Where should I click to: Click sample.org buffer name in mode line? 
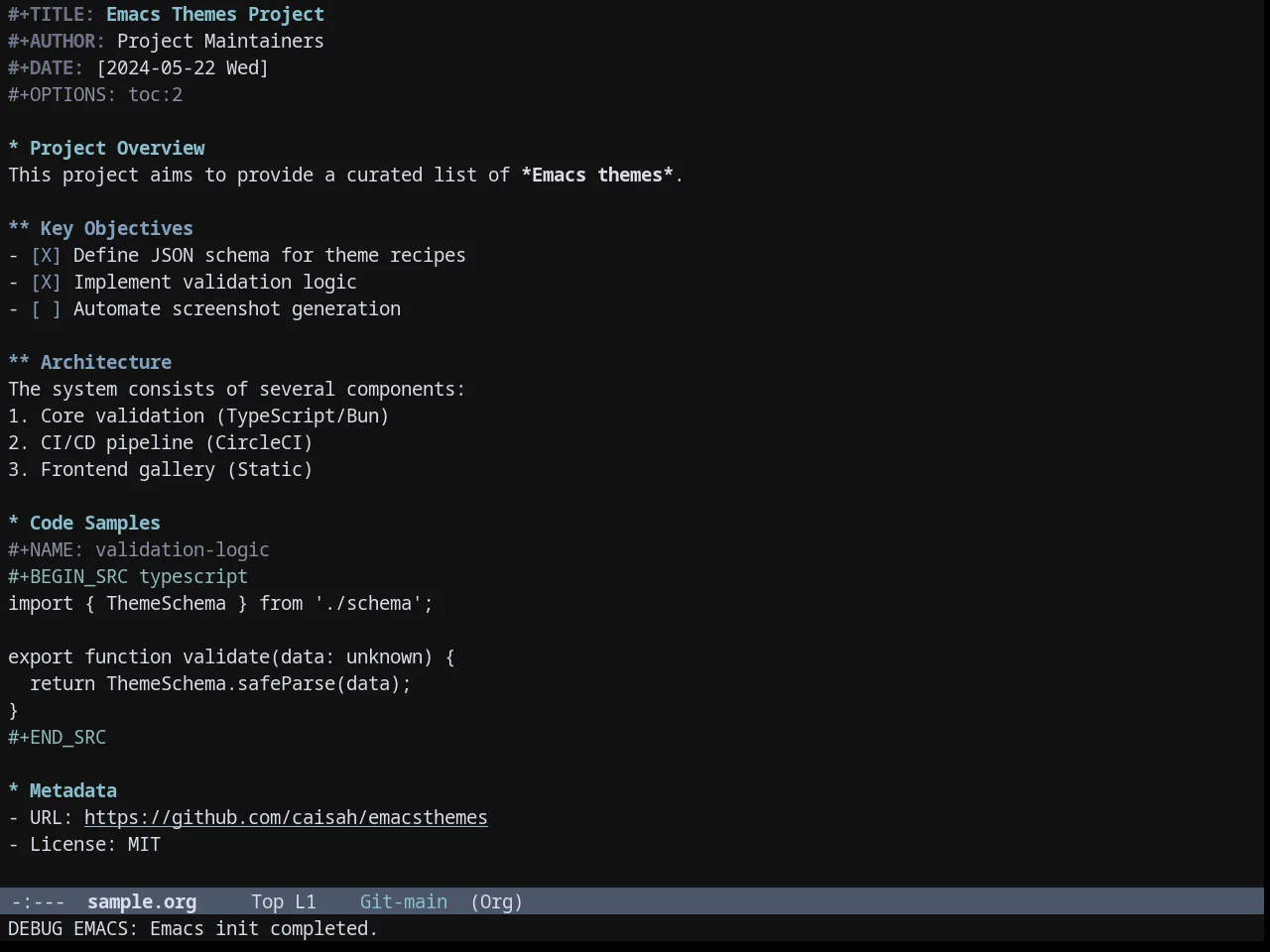point(142,901)
